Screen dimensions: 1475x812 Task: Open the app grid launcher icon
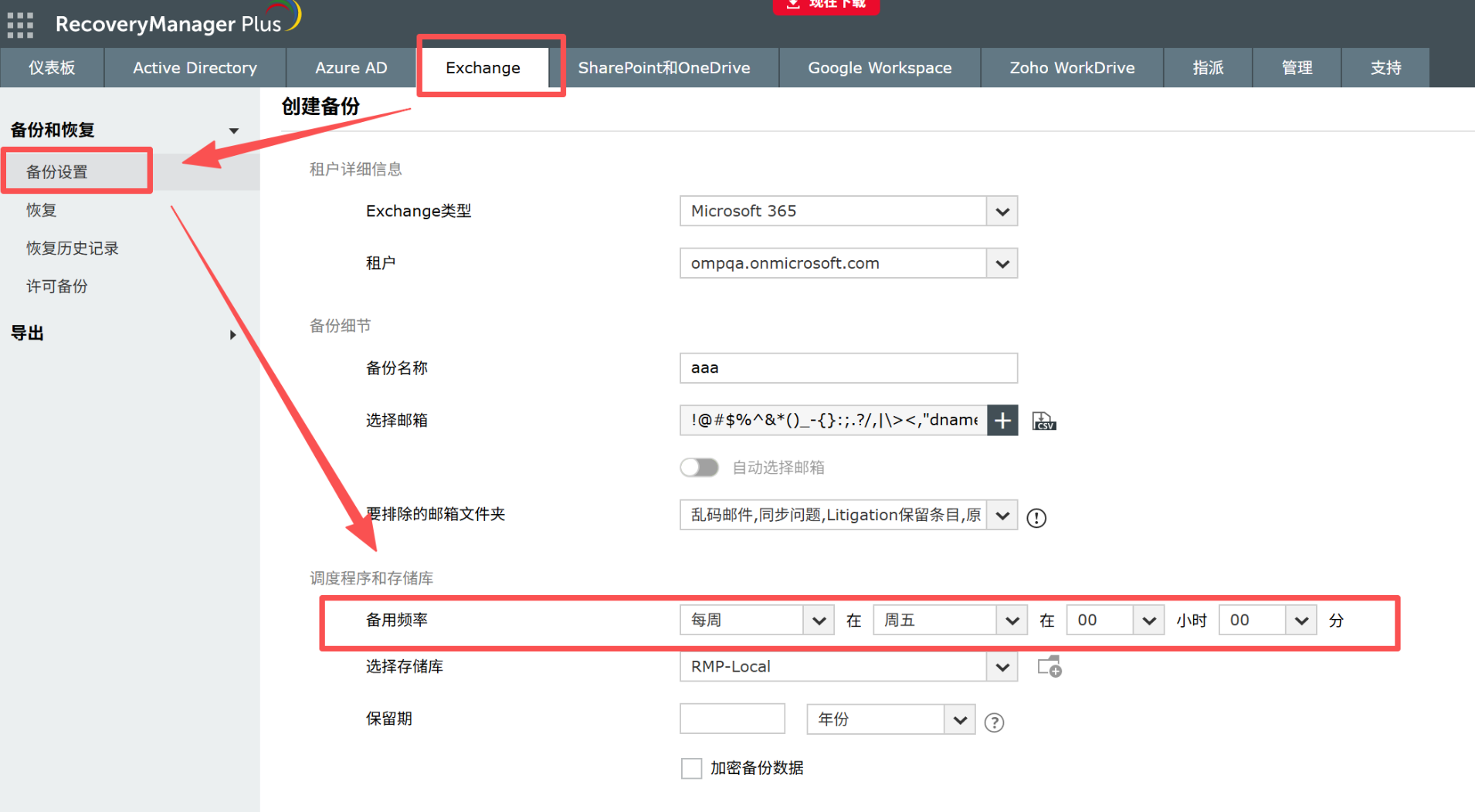coord(20,25)
